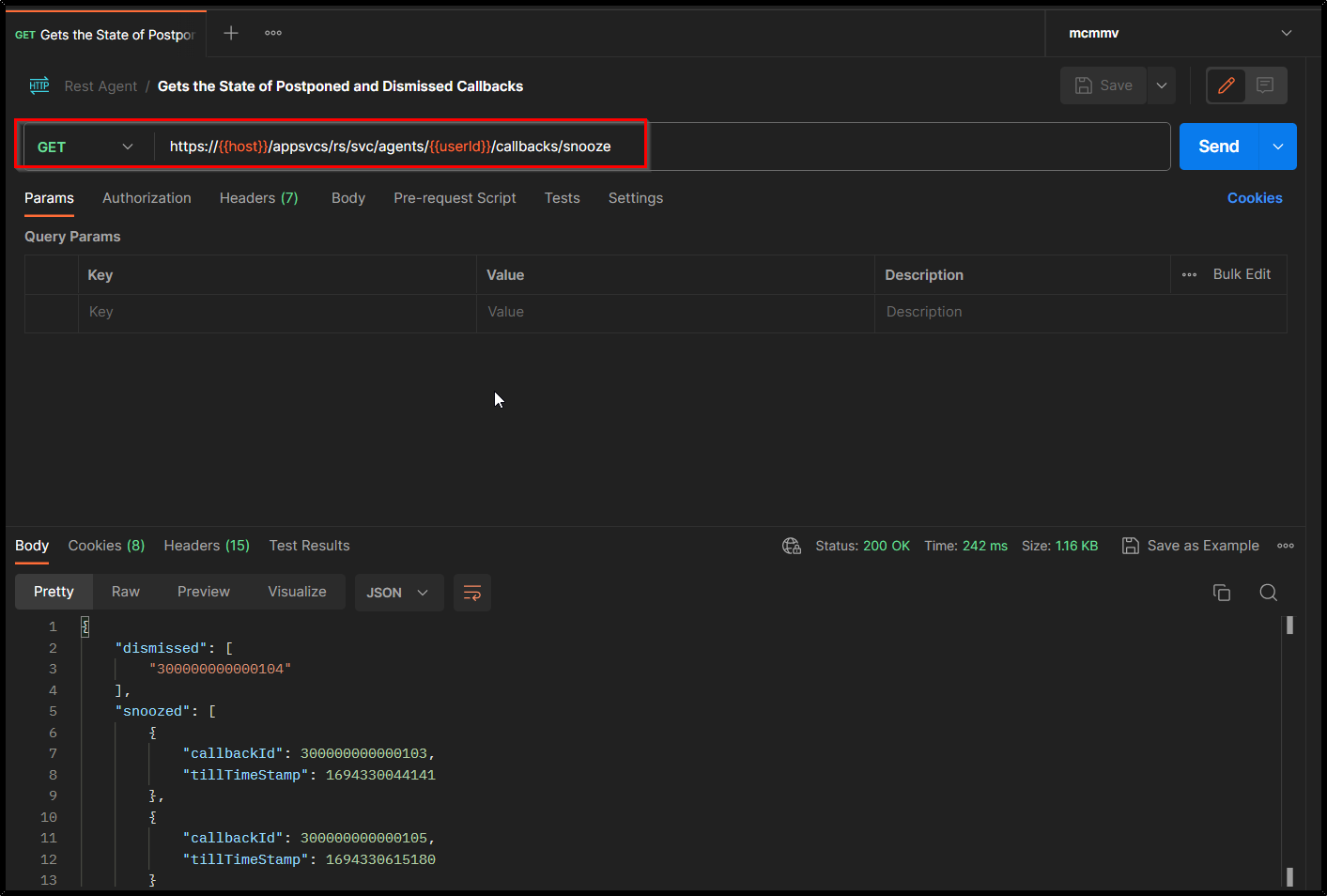Click the HTTP request type icon
Image resolution: width=1327 pixels, height=896 pixels.
tap(39, 85)
